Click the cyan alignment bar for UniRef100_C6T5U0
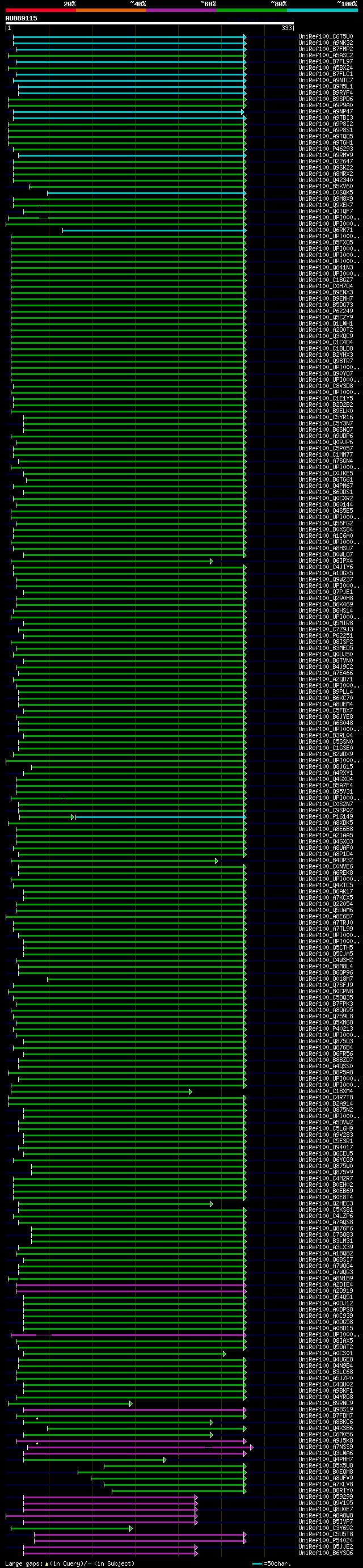This screenshot has width=363, height=1568. click(x=129, y=36)
